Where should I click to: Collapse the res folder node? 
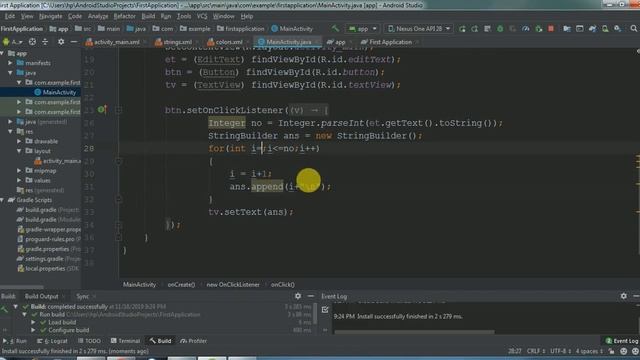(10, 132)
